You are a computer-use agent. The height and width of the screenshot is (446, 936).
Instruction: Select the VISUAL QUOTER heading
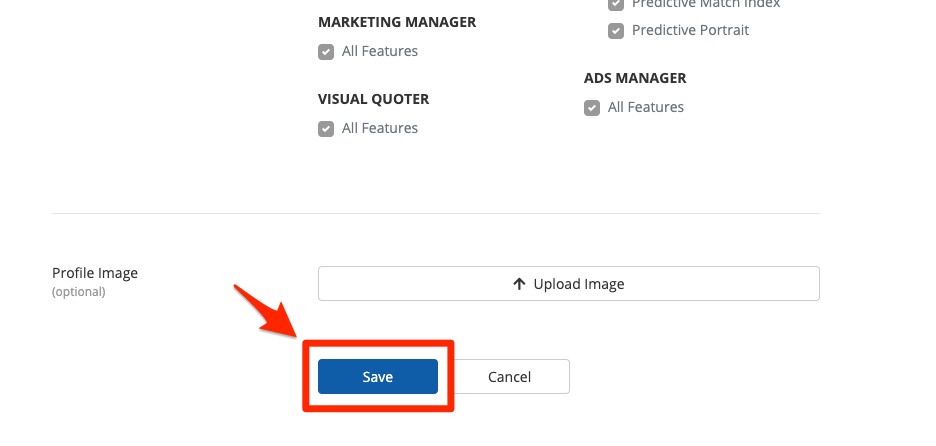[373, 99]
